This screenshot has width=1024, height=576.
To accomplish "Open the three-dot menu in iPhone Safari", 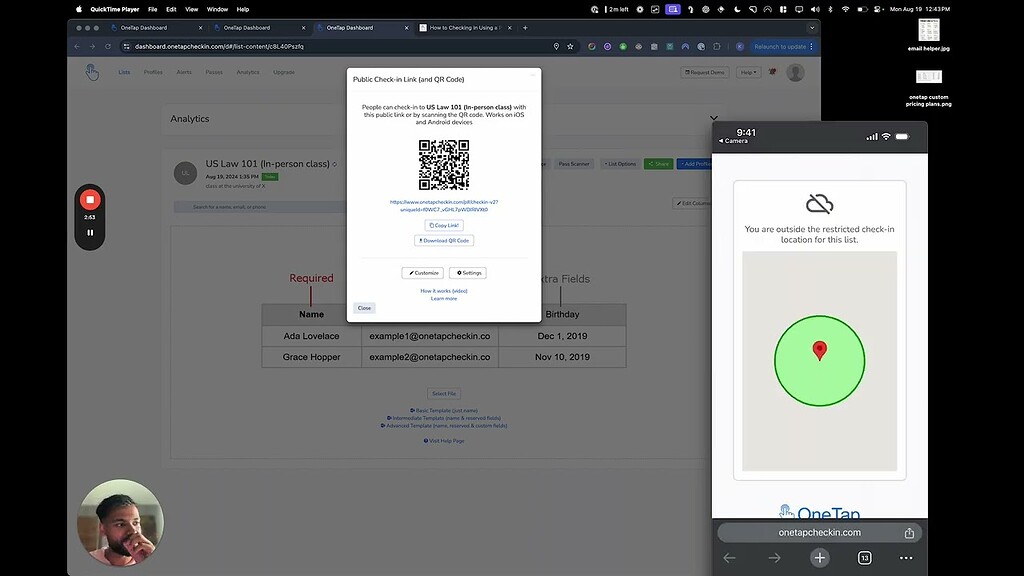I will [906, 557].
